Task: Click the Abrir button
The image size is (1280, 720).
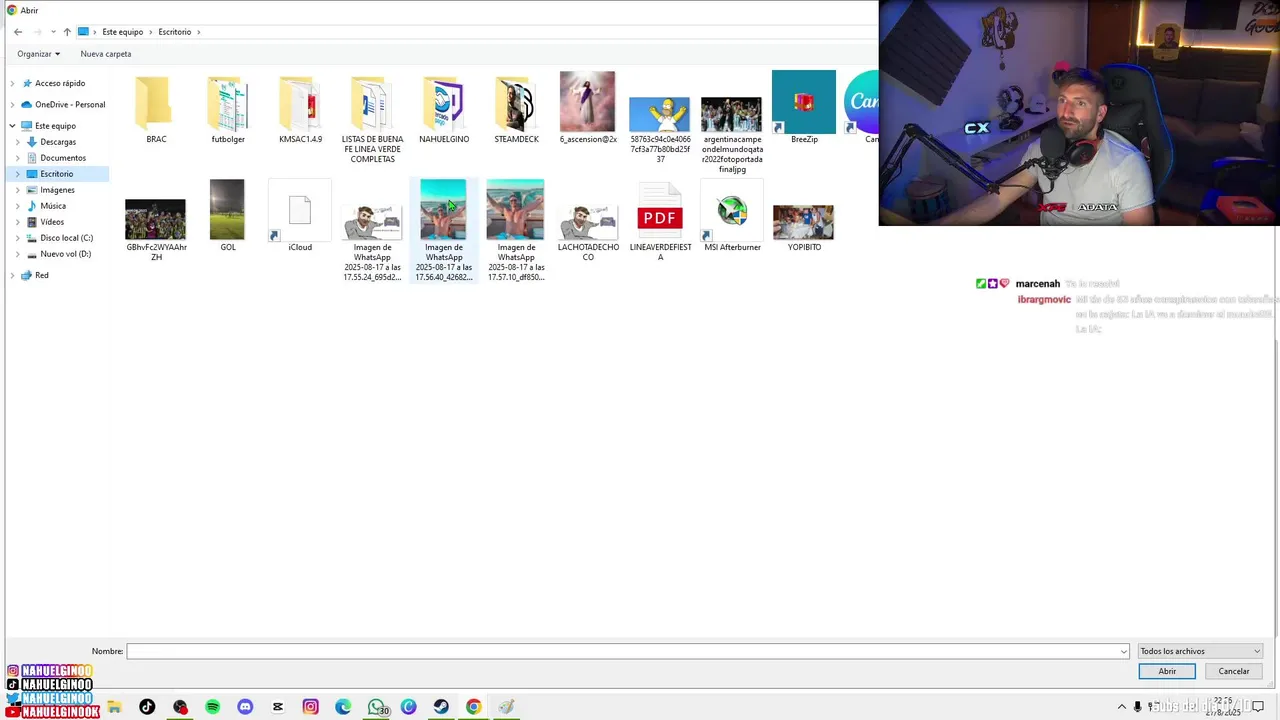Action: click(1167, 671)
